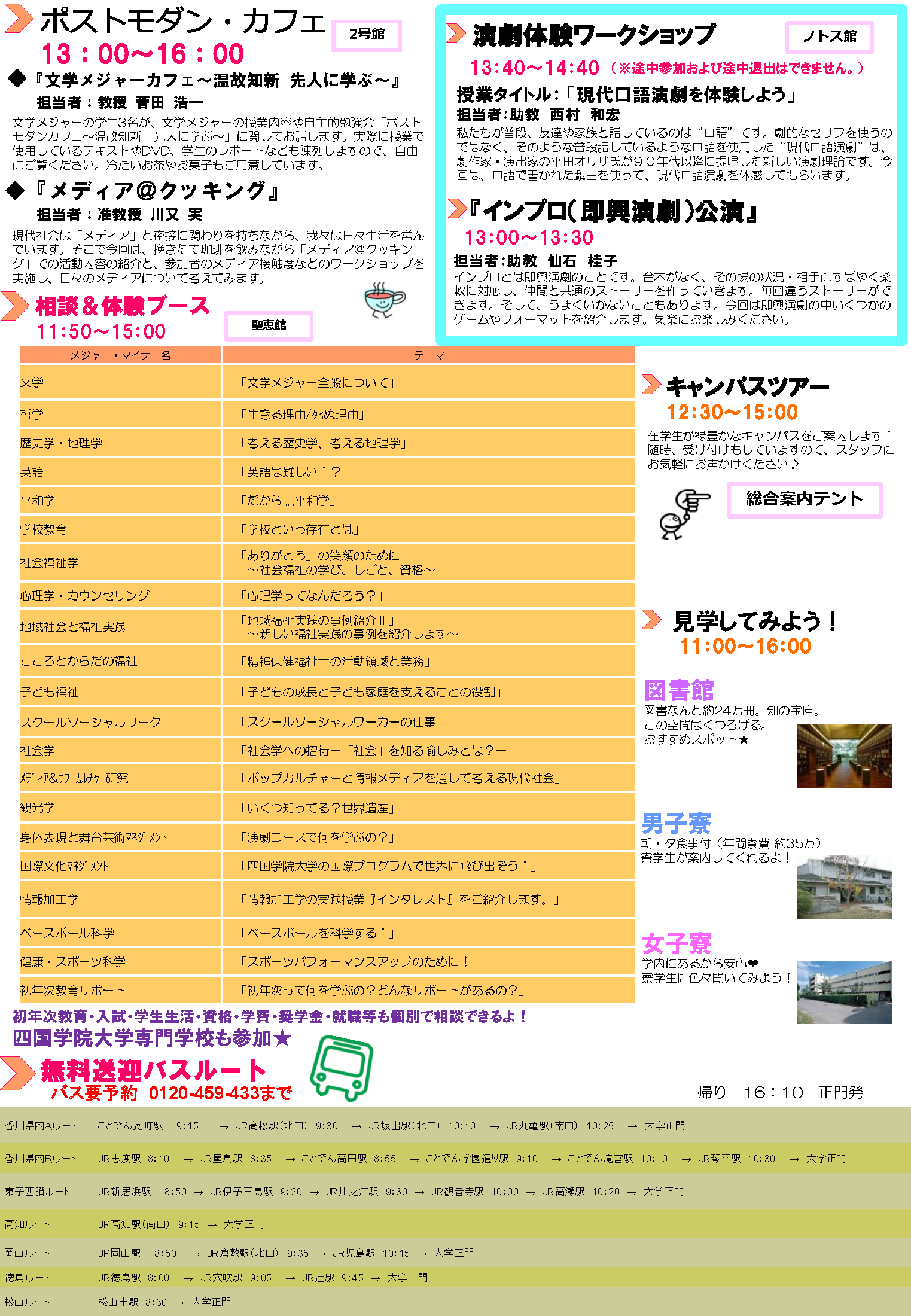Click the ノトス館 location box
Image resolution: width=911 pixels, height=1316 pixels.
[829, 36]
